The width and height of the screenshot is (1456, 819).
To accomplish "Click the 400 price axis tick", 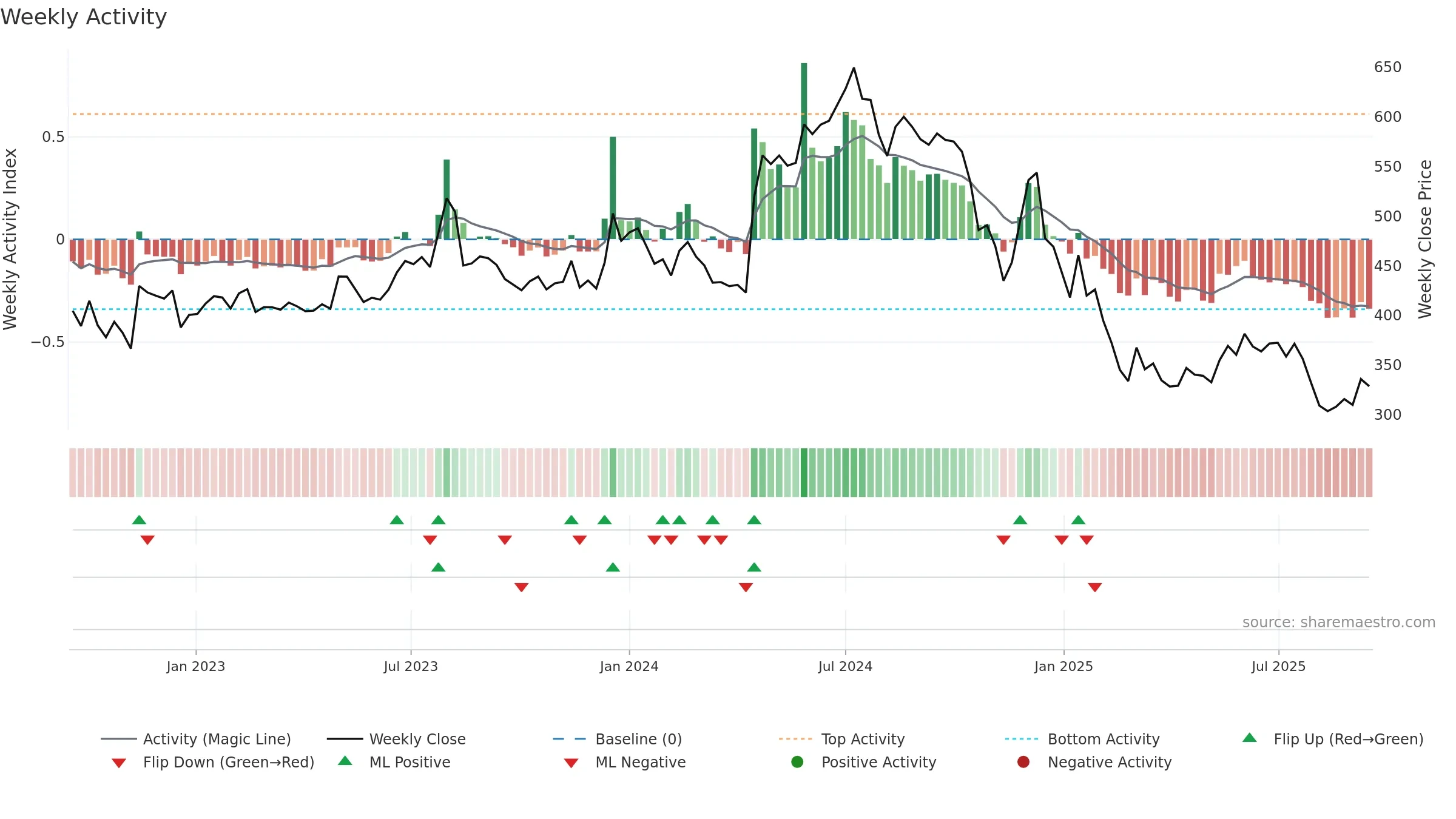I will [x=1388, y=315].
